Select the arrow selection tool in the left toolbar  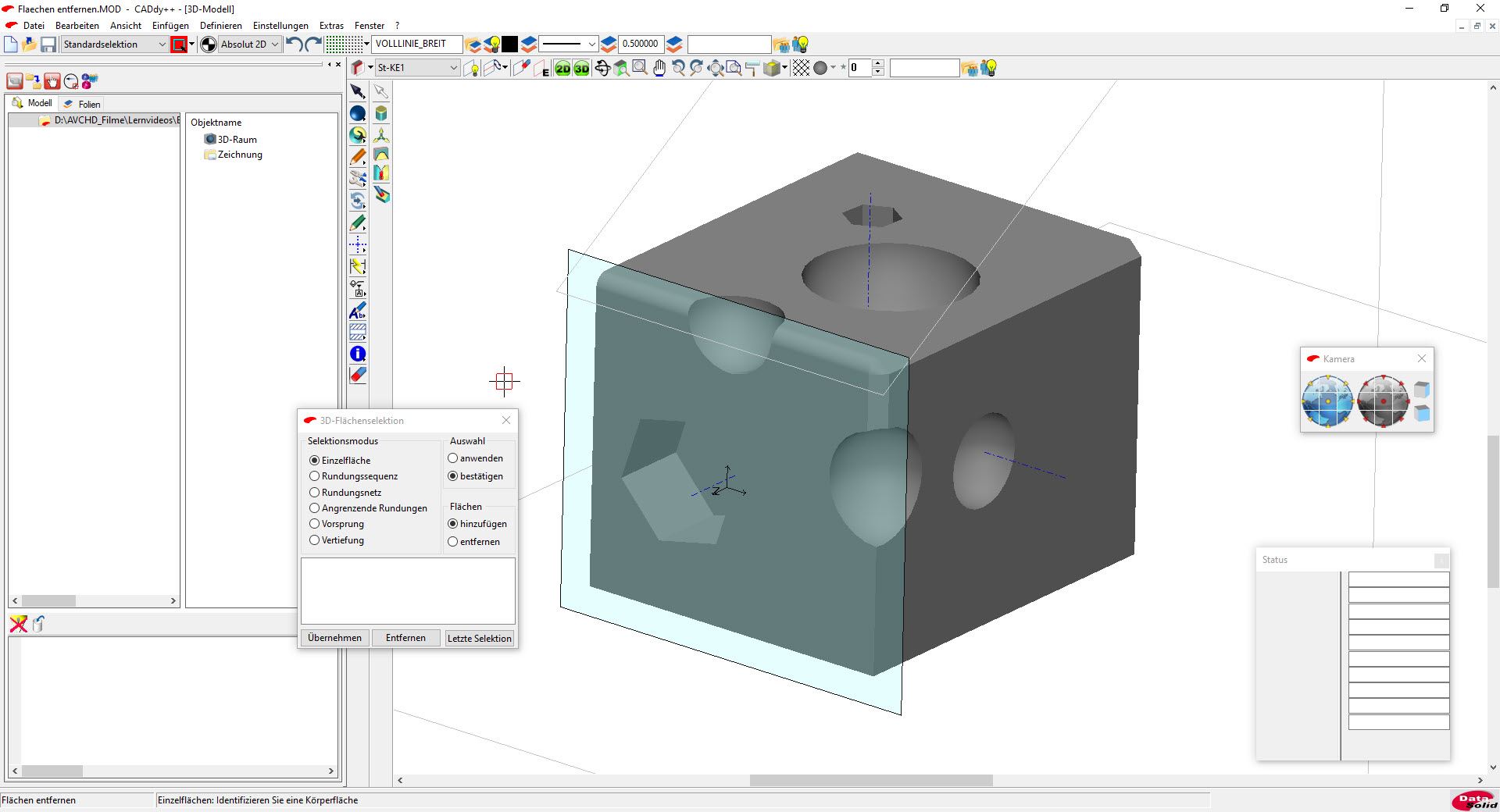358,92
